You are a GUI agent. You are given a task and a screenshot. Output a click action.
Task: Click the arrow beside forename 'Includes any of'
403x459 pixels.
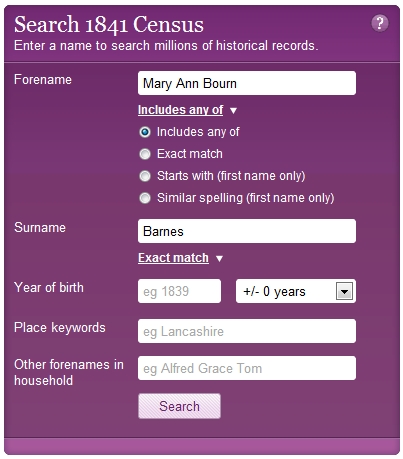tap(233, 111)
